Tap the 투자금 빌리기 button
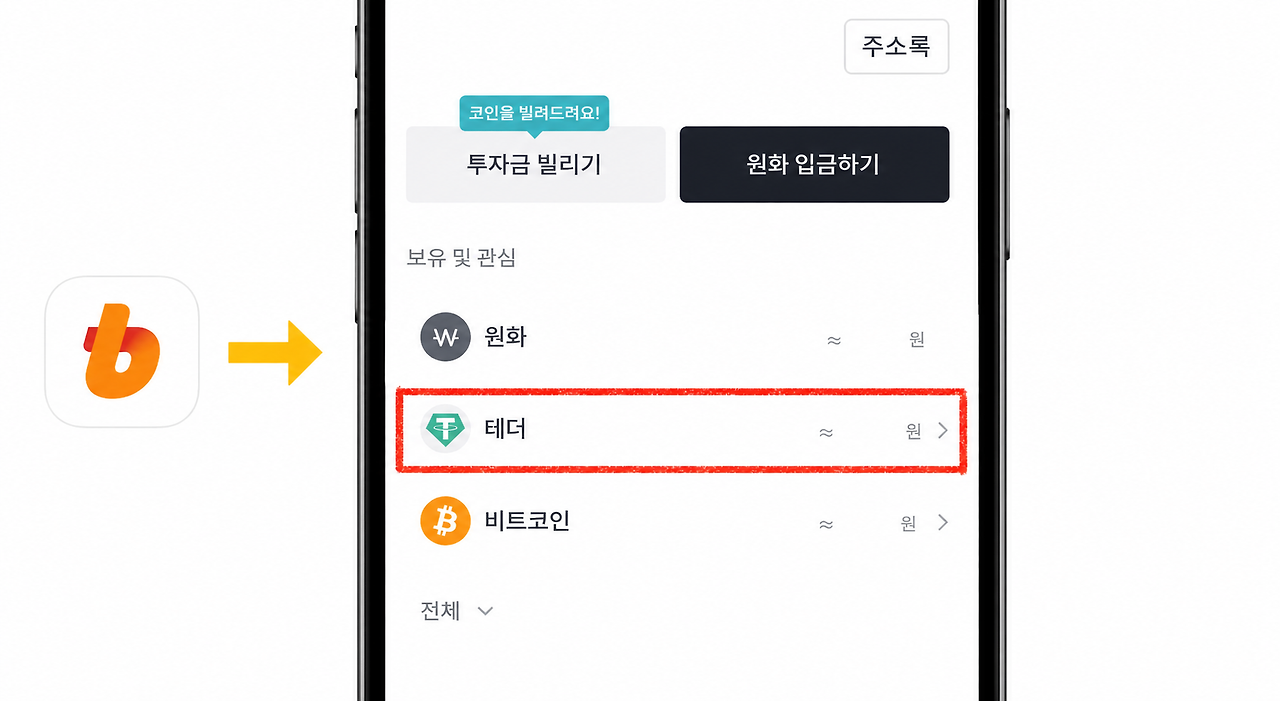The width and height of the screenshot is (1280, 701). (x=535, y=164)
